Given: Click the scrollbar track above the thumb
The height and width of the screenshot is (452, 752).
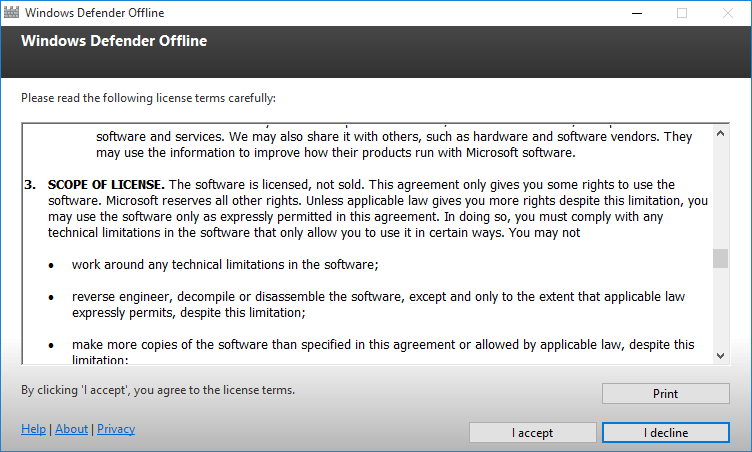Looking at the screenshot, I should click(720, 195).
